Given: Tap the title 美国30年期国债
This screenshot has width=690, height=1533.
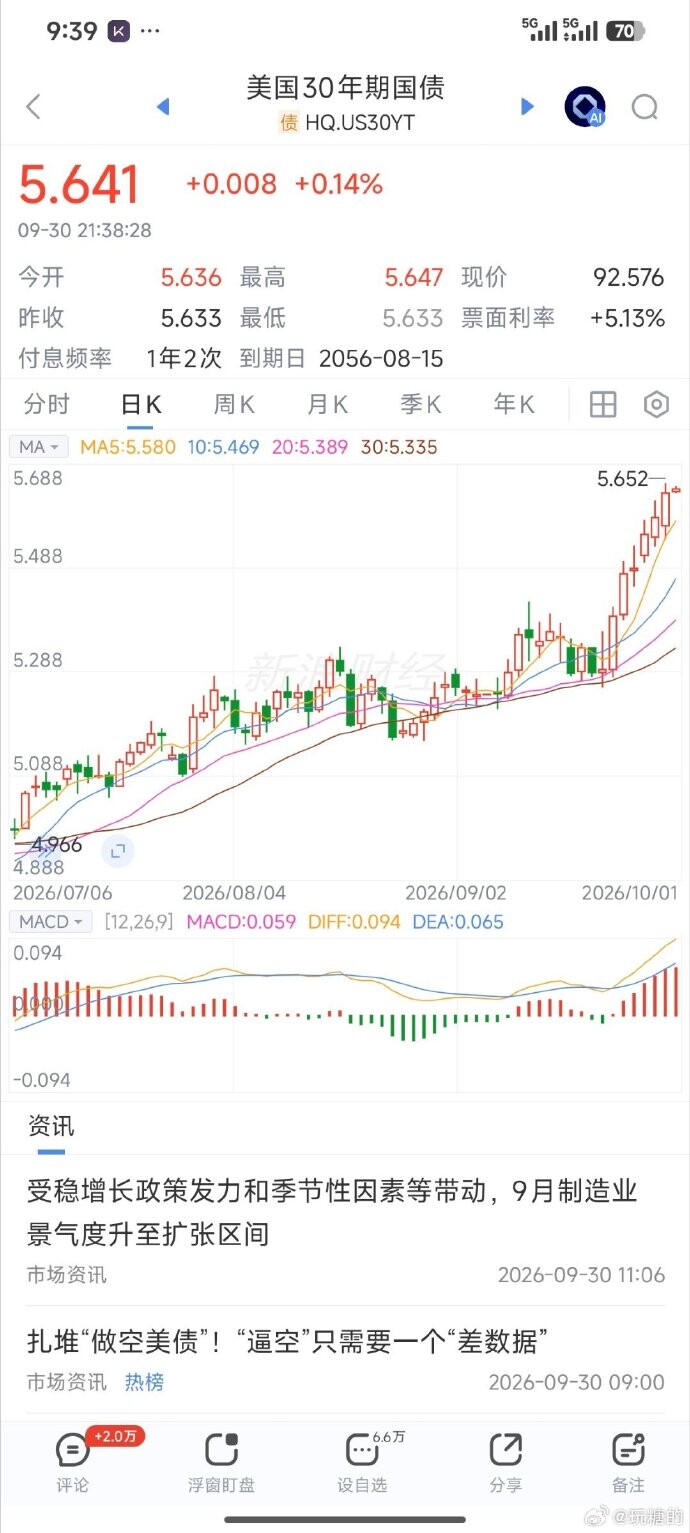Looking at the screenshot, I should (x=345, y=88).
